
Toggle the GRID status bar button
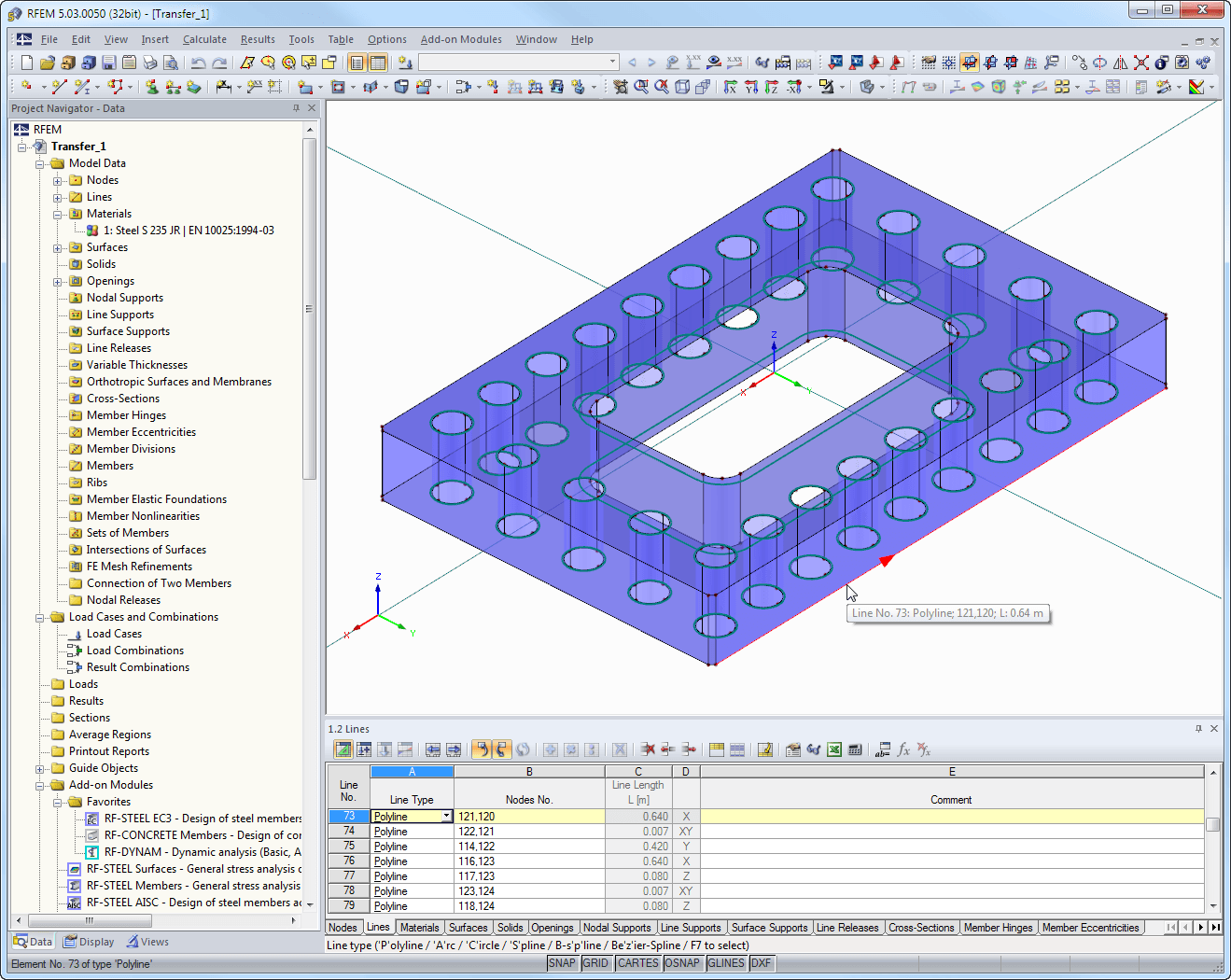pyautogui.click(x=595, y=963)
